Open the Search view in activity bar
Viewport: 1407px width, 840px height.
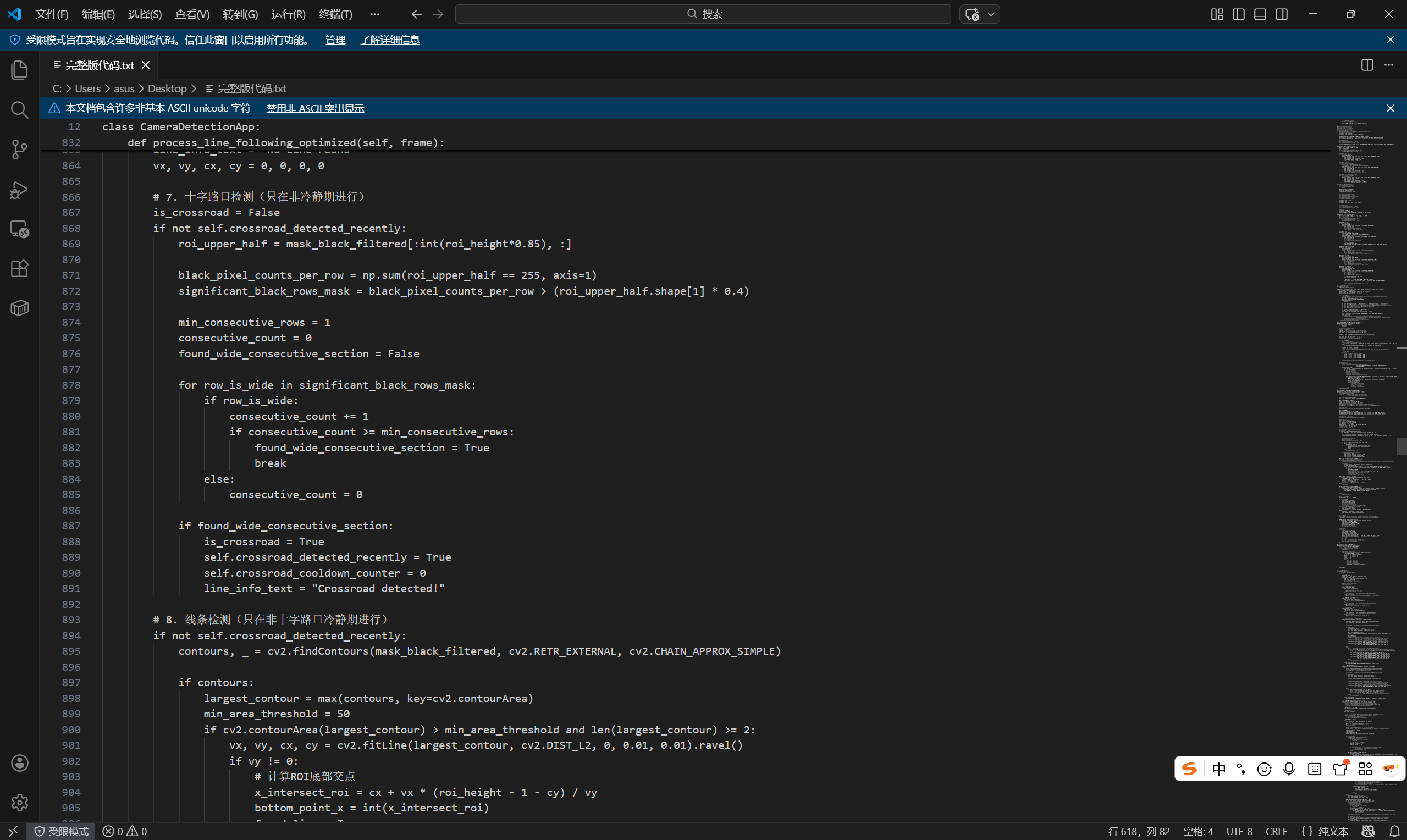tap(19, 110)
